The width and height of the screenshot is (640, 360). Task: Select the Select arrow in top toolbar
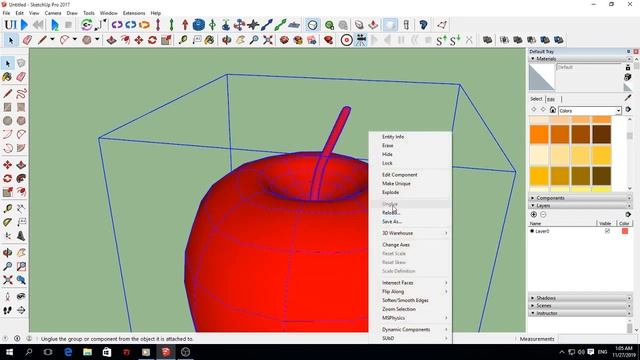(x=11, y=40)
